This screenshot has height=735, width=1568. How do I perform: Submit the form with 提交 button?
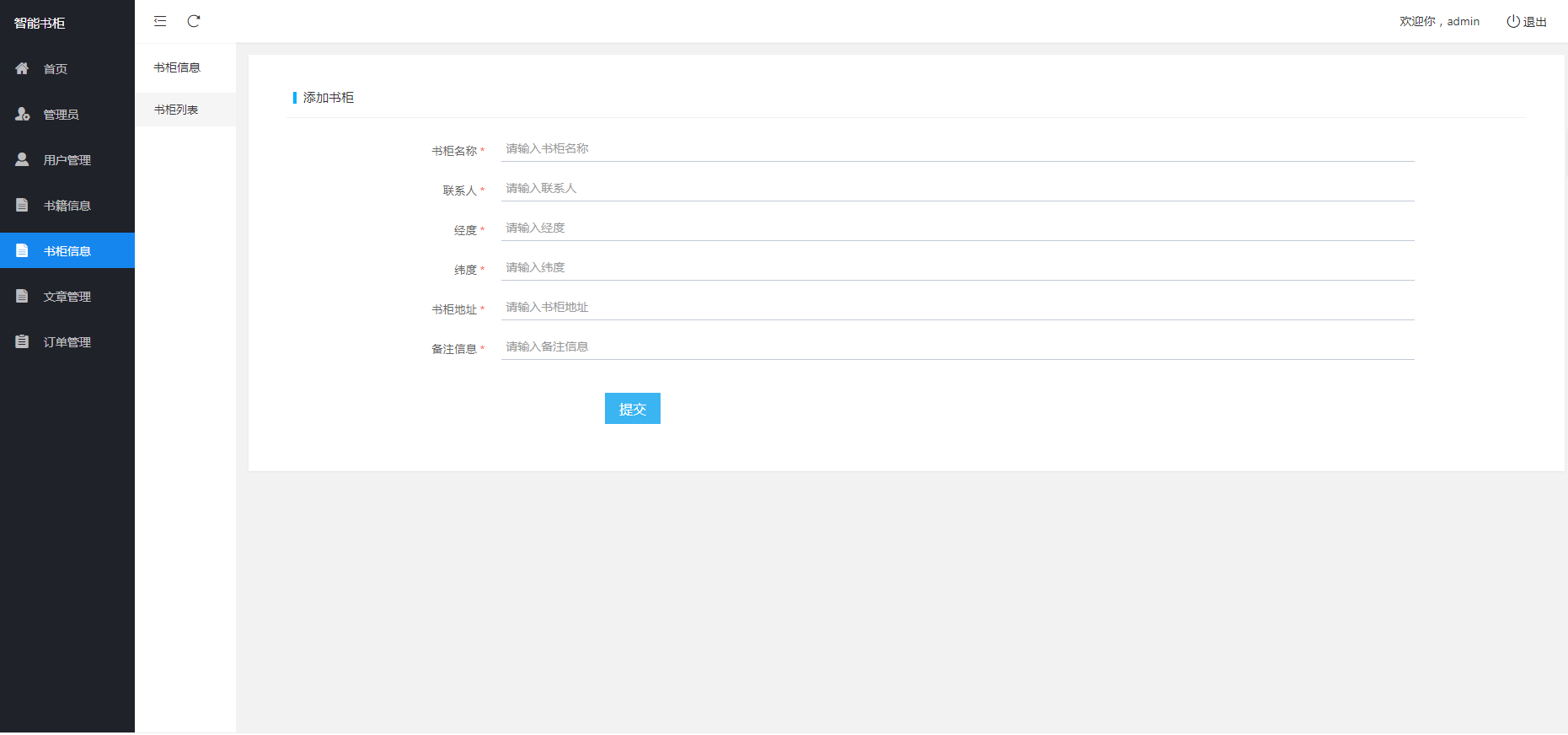(632, 409)
